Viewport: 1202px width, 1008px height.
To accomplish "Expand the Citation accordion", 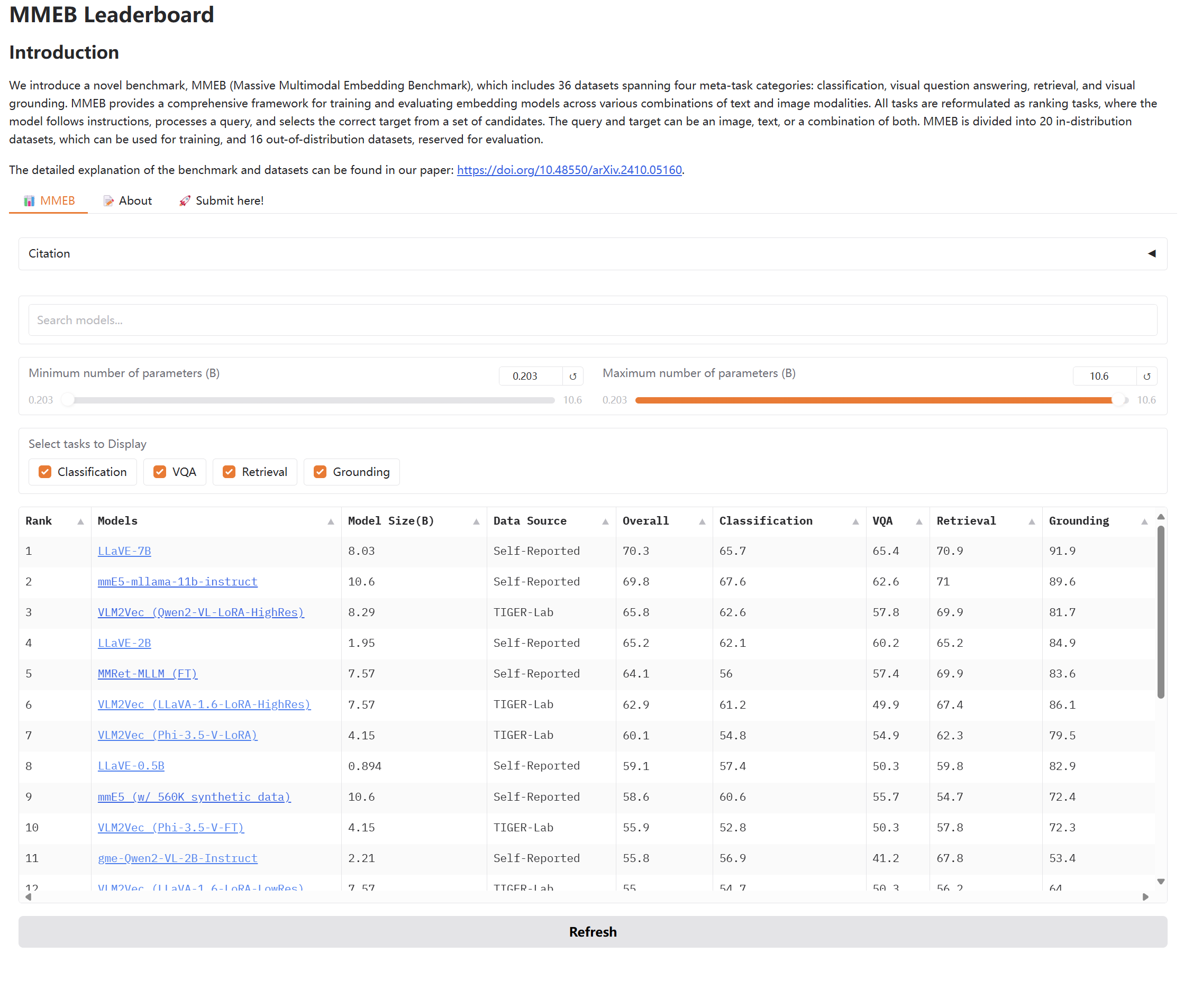I will pyautogui.click(x=593, y=254).
